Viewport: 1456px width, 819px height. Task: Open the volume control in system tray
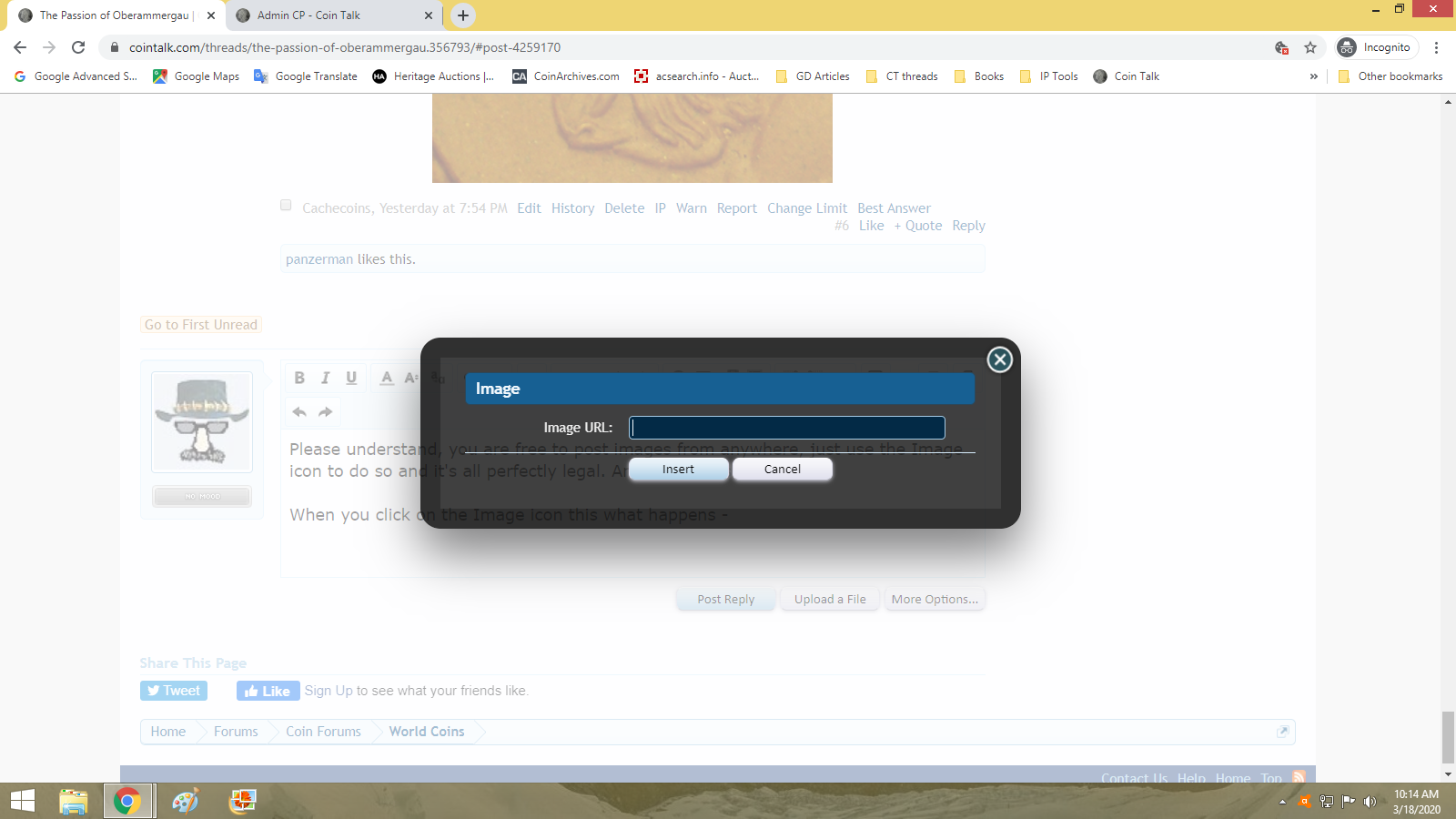click(1370, 802)
